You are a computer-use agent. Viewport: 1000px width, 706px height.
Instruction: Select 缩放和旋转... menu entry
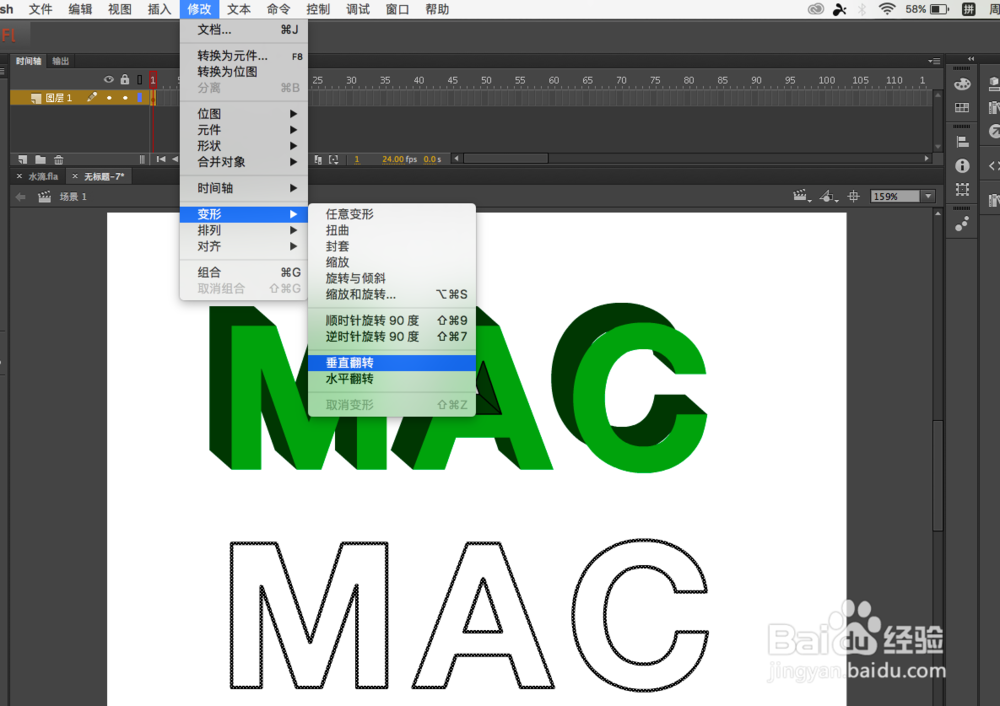point(392,295)
